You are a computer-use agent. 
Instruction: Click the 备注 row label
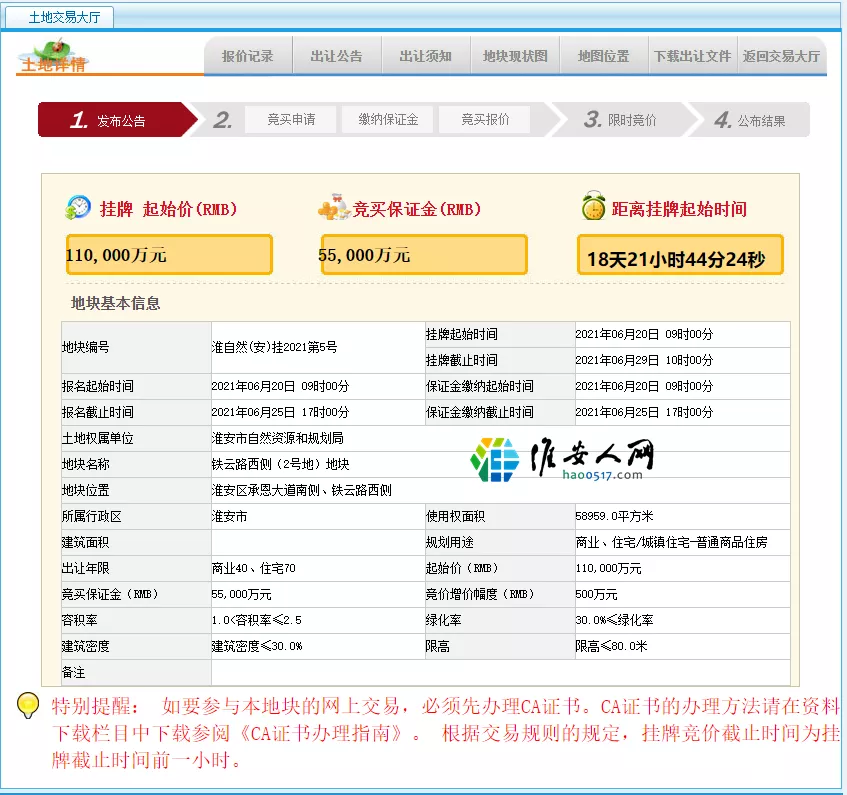click(x=73, y=672)
